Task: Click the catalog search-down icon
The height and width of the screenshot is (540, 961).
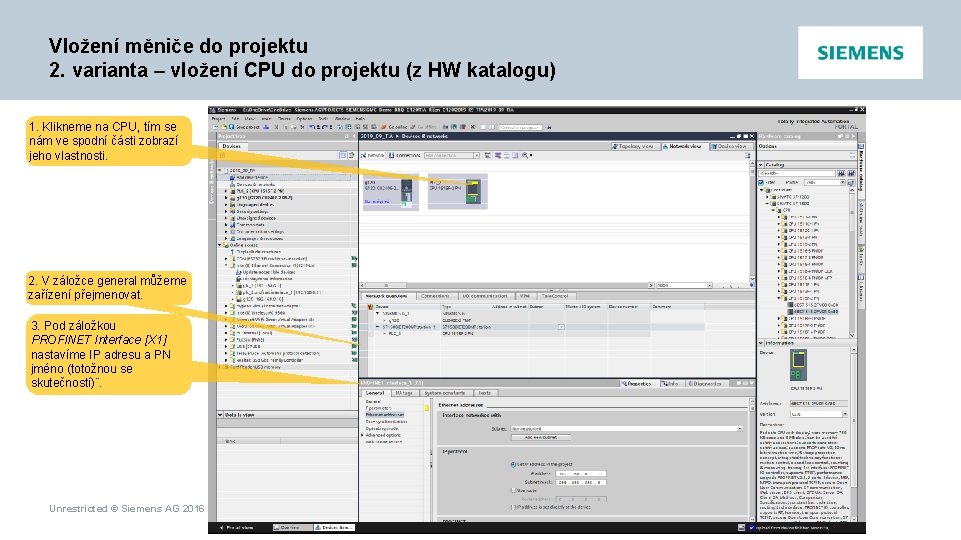Action: coord(842,174)
